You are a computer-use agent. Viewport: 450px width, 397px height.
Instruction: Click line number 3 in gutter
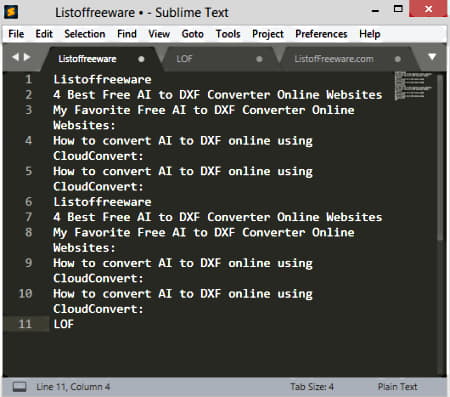pos(29,110)
